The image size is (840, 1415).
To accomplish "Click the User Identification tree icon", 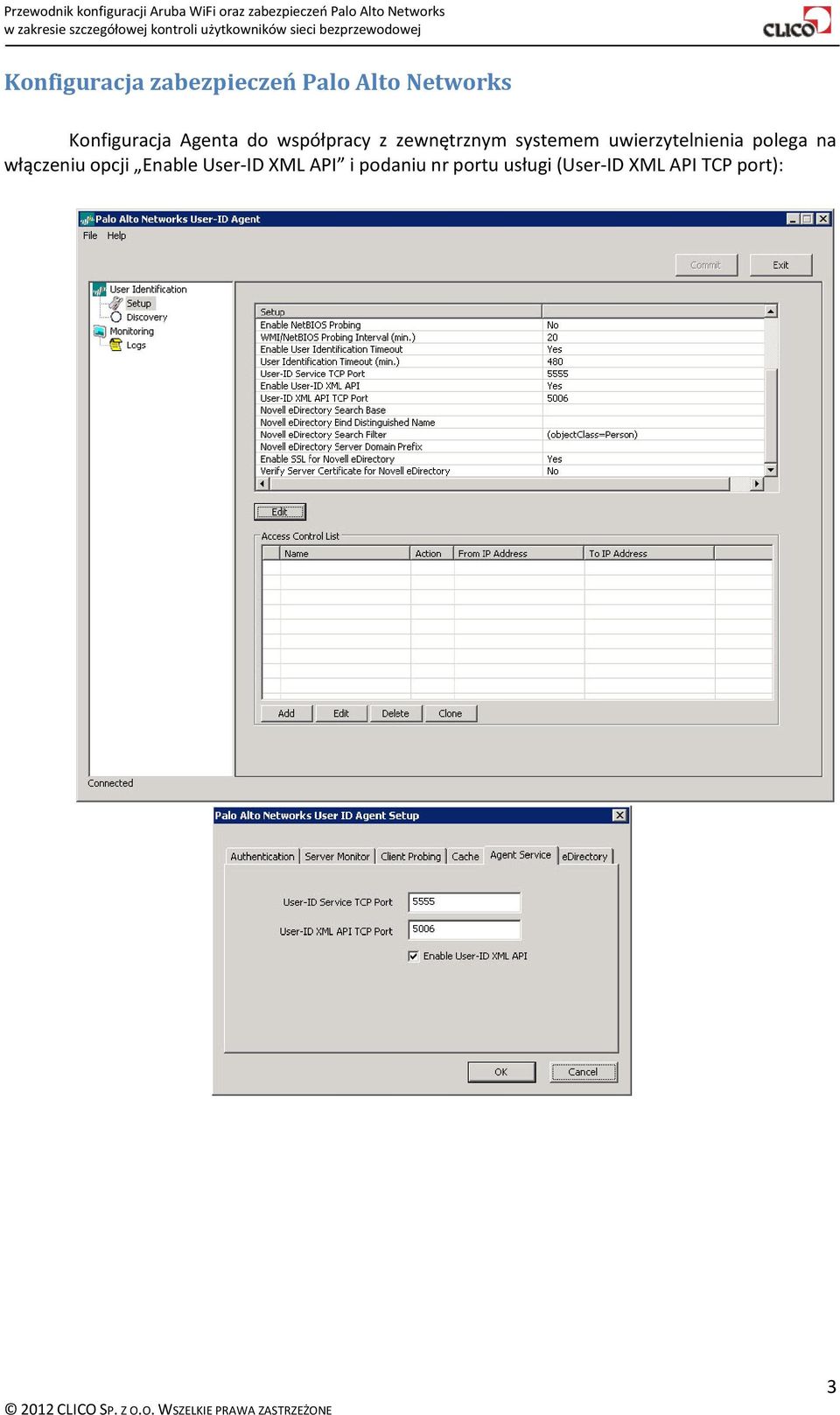I will click(x=99, y=290).
